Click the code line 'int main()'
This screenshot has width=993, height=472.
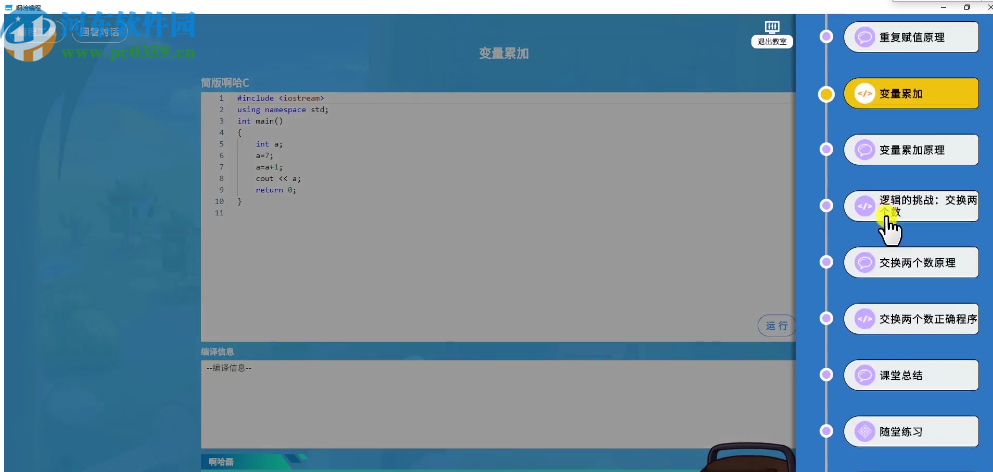click(260, 121)
